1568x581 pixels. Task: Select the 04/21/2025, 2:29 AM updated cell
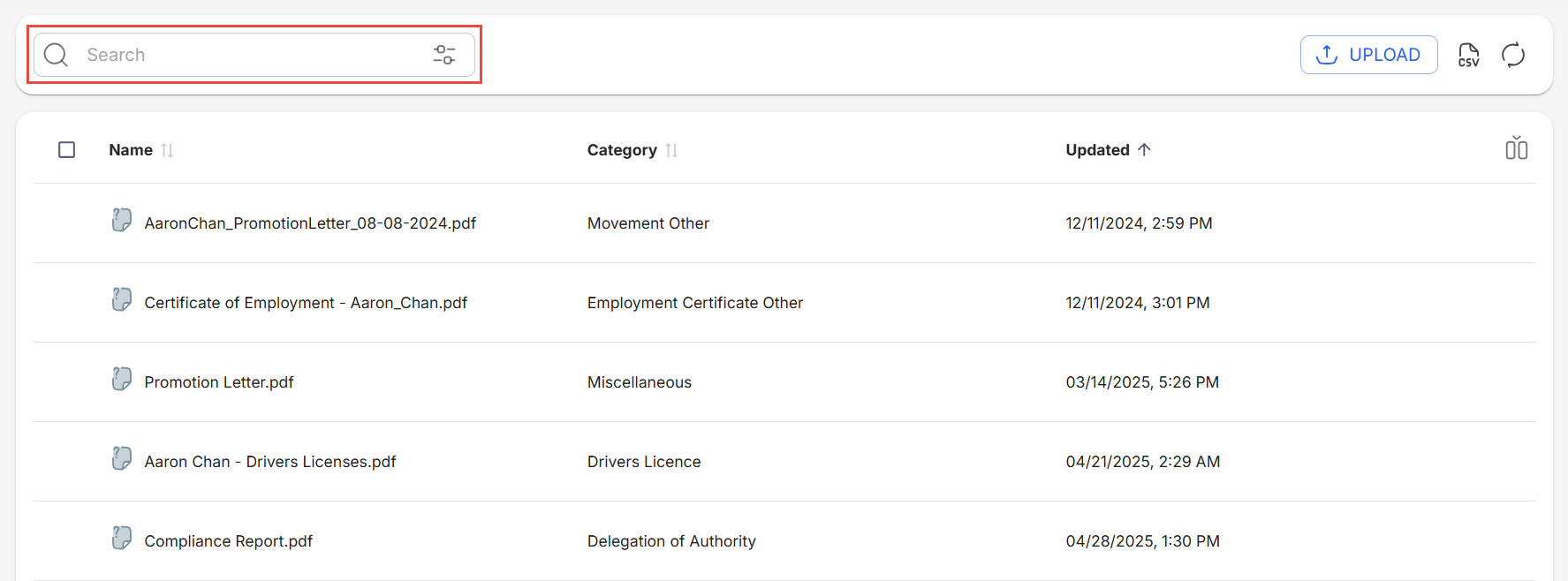1142,462
